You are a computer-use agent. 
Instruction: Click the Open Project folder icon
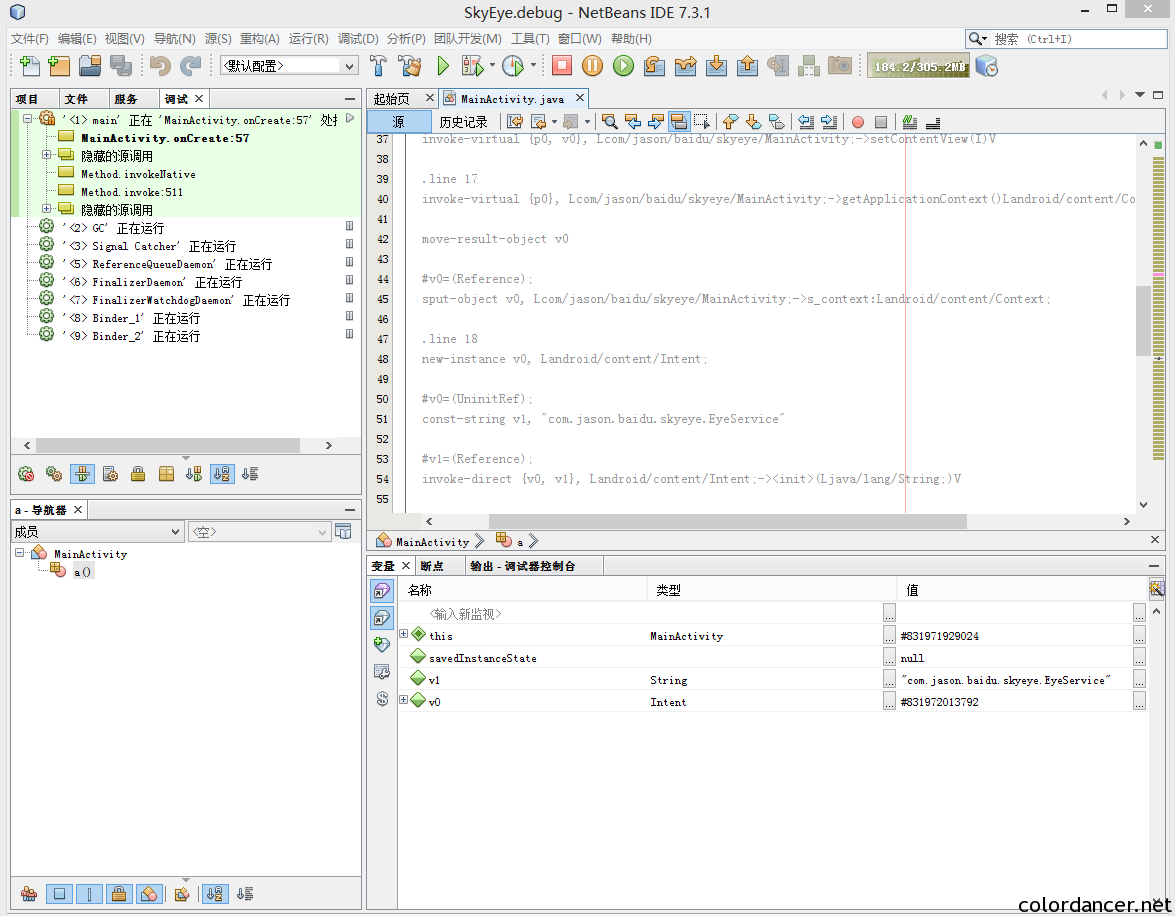[90, 66]
